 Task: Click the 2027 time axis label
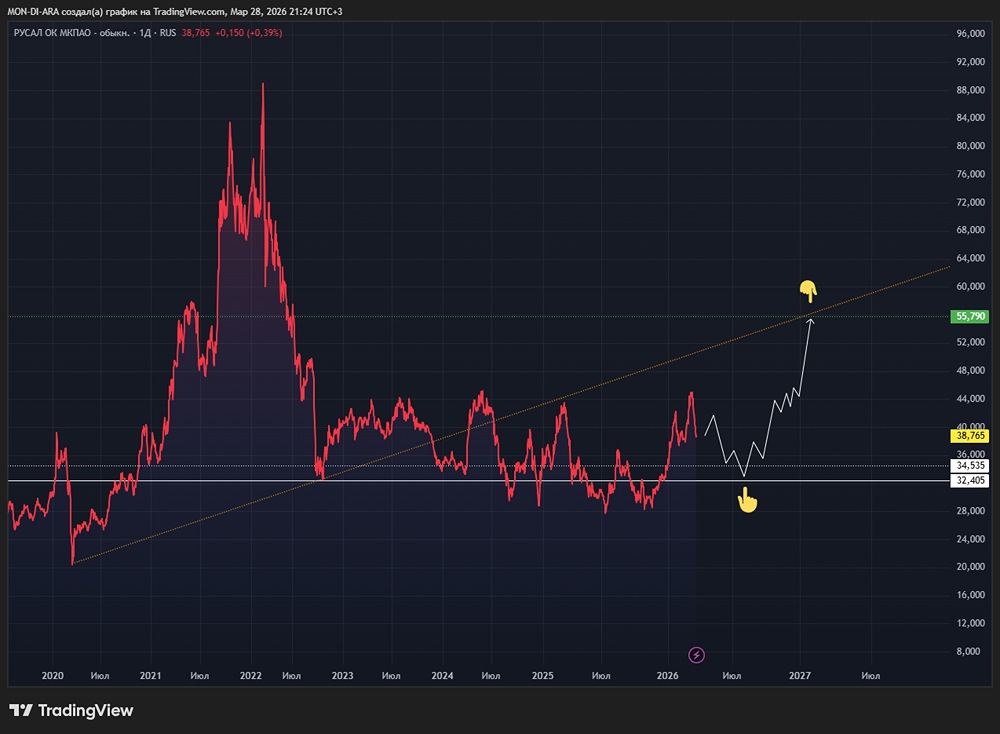[800, 675]
